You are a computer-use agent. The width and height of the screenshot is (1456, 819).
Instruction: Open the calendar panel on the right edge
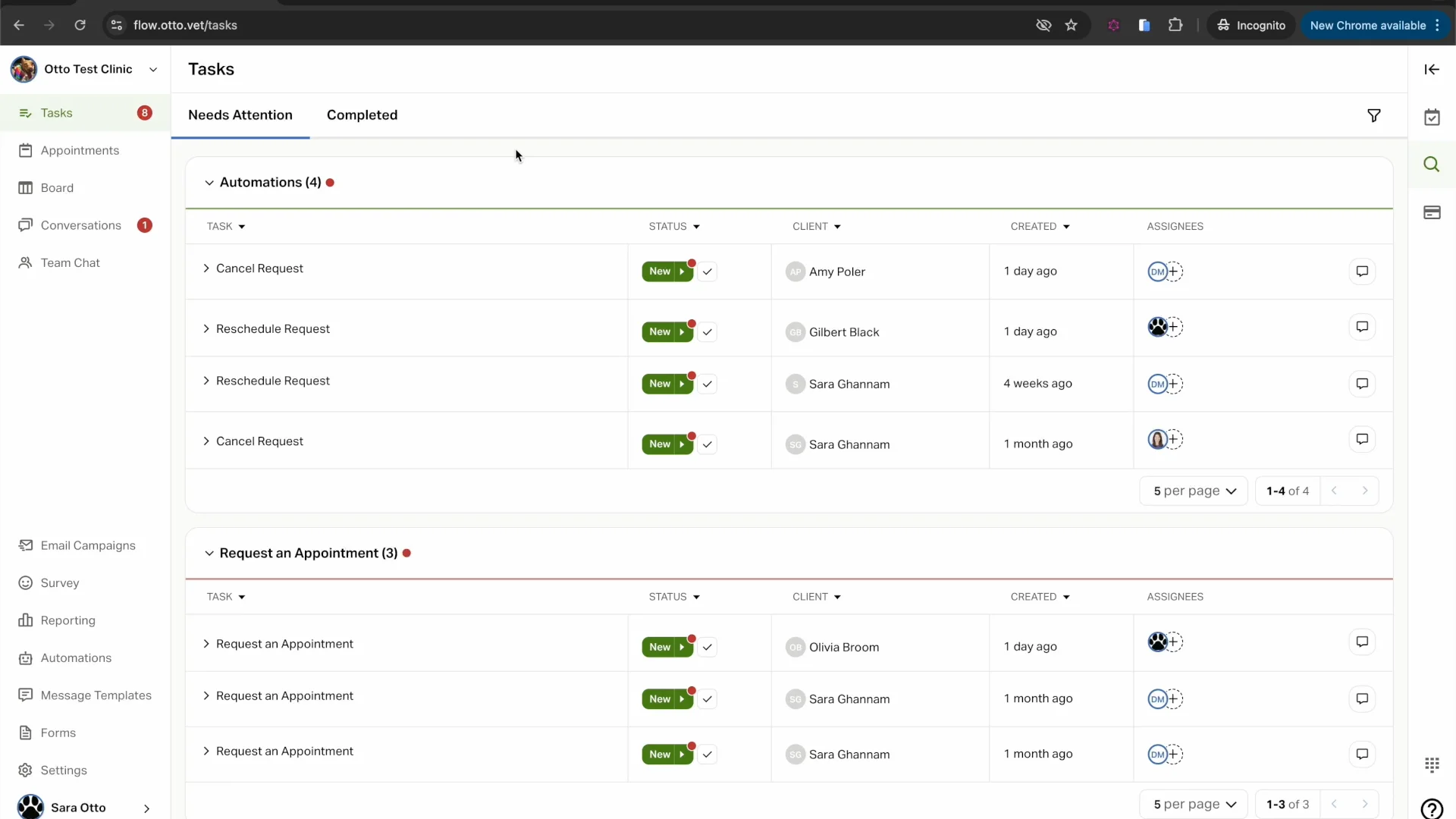[1432, 117]
